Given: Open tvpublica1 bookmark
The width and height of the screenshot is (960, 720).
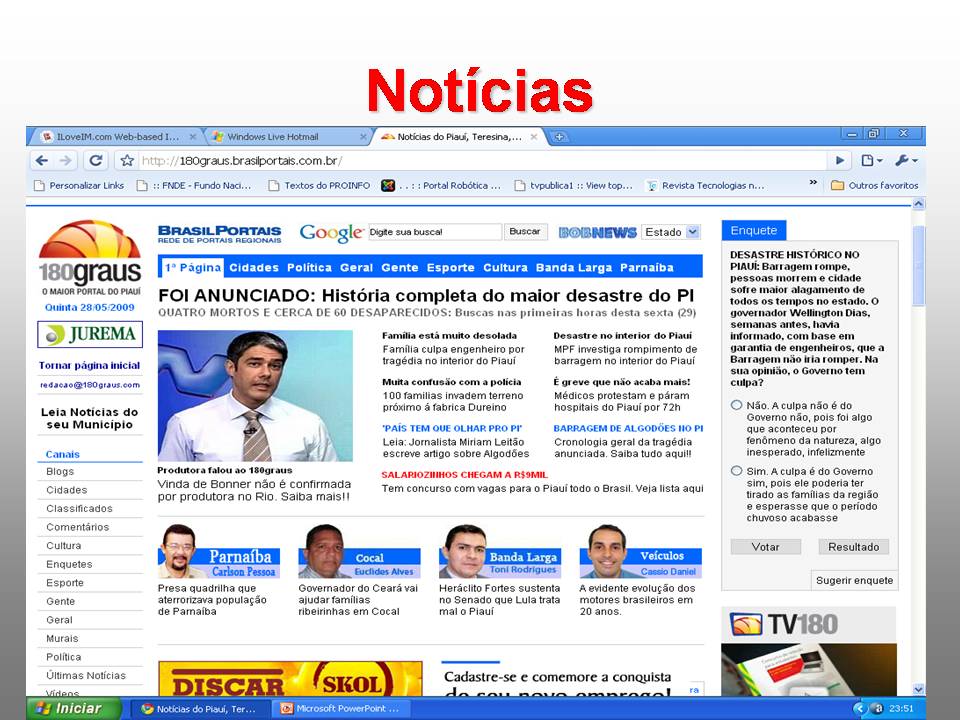Looking at the screenshot, I should pos(574,186).
